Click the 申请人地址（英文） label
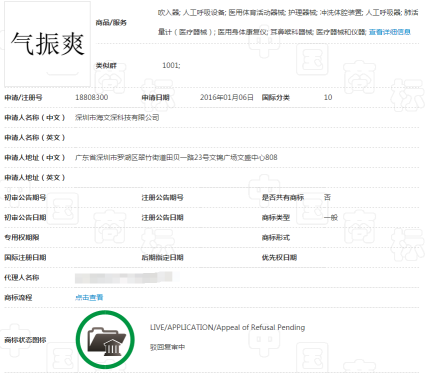This screenshot has width=425, height=373. [x=34, y=178]
